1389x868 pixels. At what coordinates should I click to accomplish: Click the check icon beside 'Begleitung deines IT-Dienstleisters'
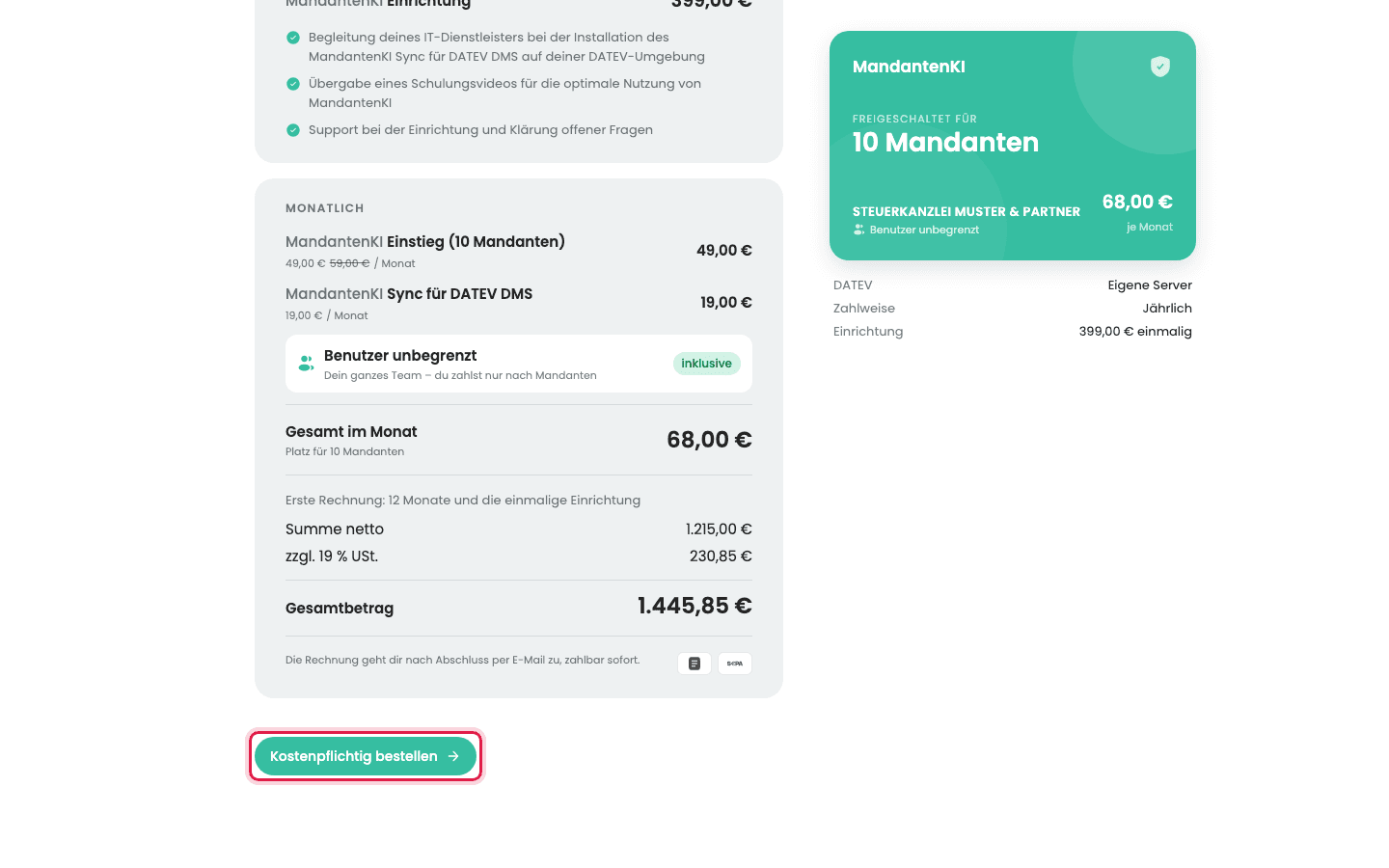coord(293,38)
